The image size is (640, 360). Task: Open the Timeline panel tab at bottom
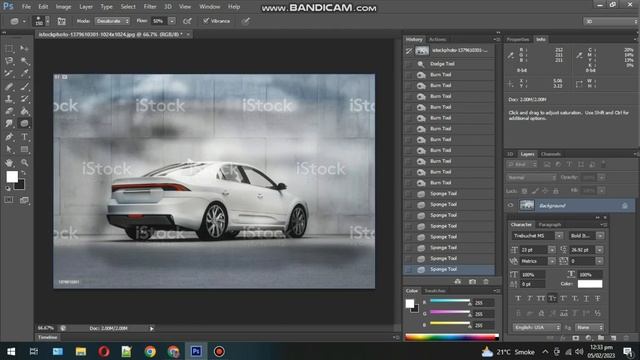pos(48,338)
